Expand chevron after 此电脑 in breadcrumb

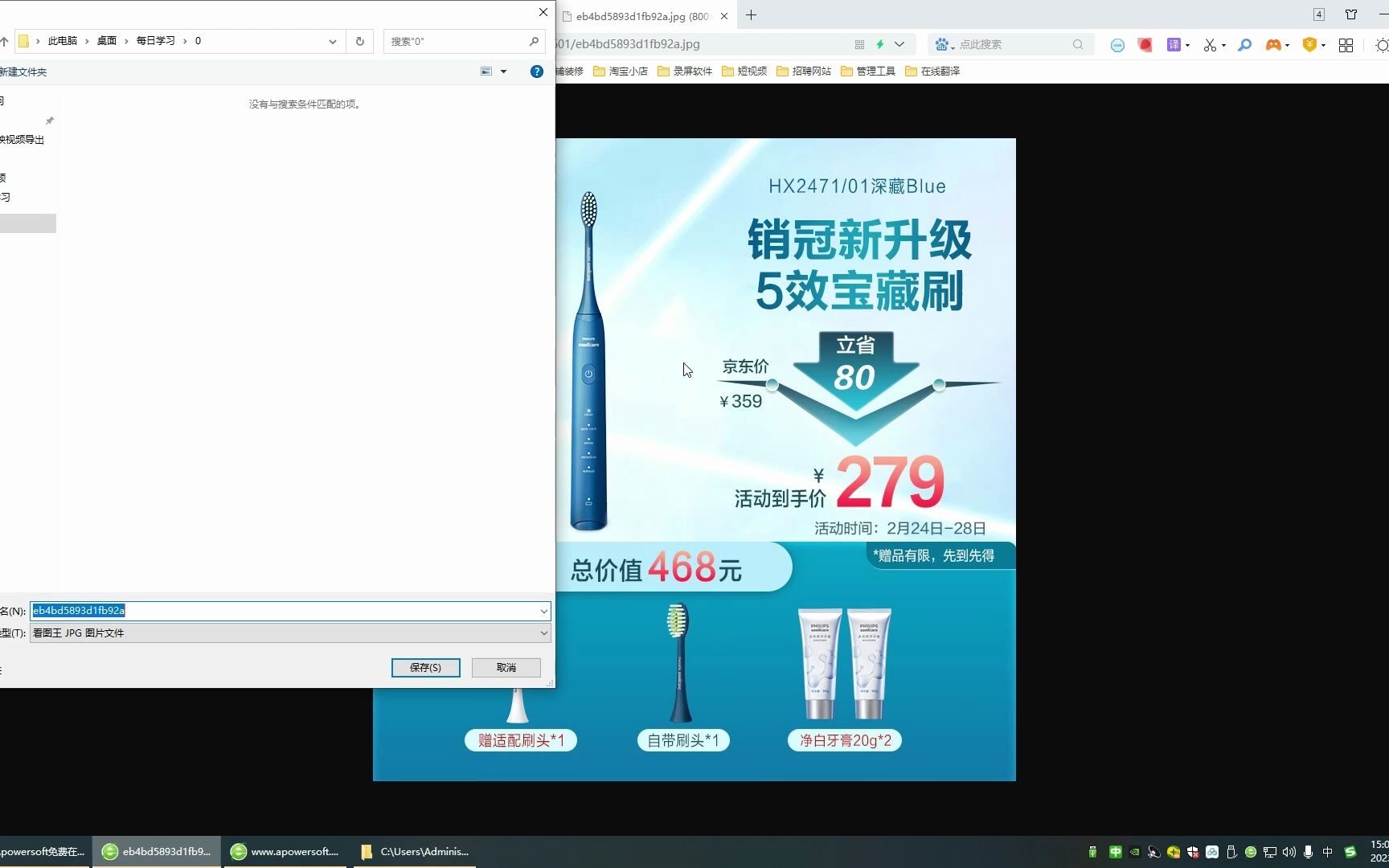click(88, 41)
